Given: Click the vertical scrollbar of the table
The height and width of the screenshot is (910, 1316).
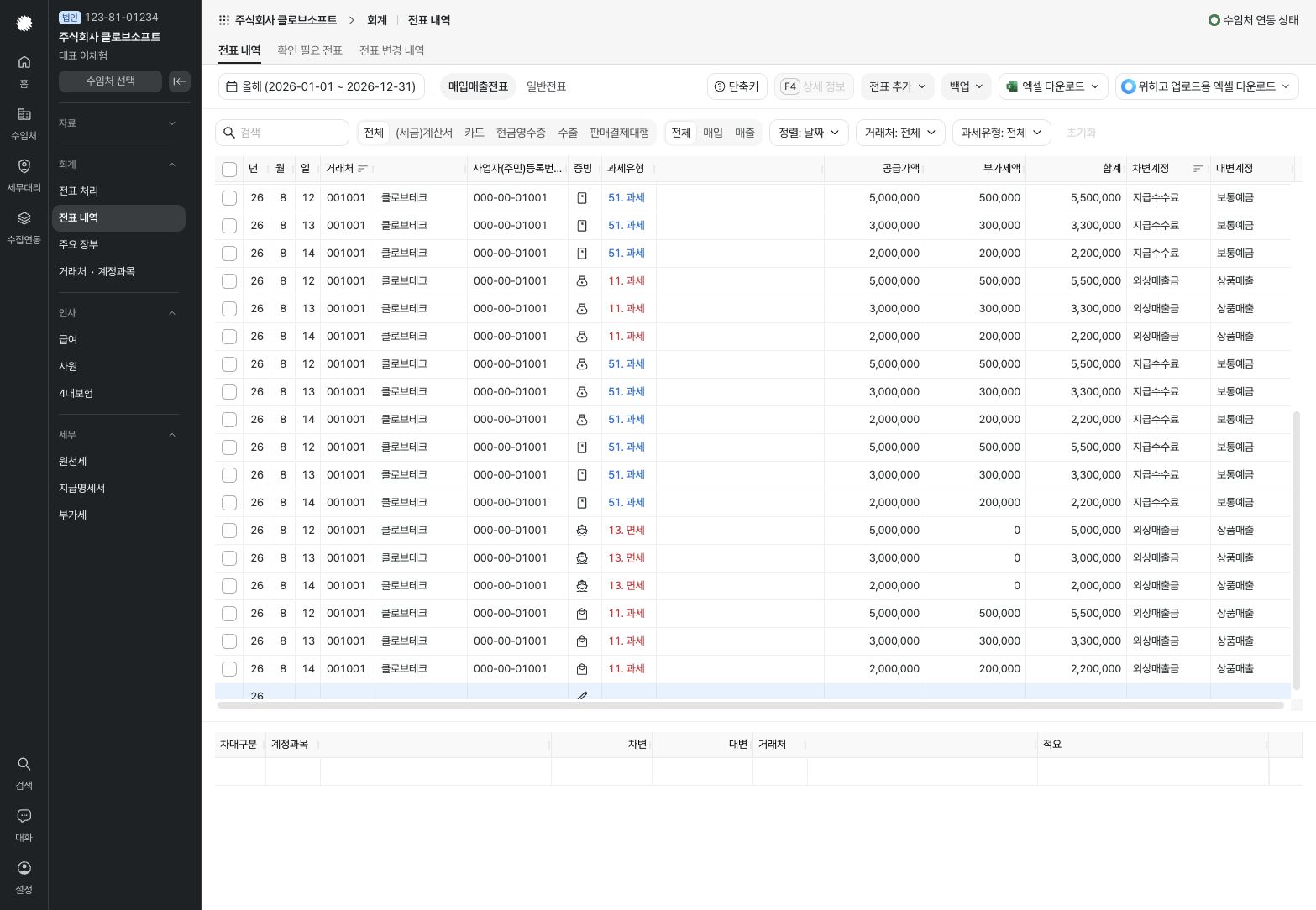Looking at the screenshot, I should (1297, 550).
